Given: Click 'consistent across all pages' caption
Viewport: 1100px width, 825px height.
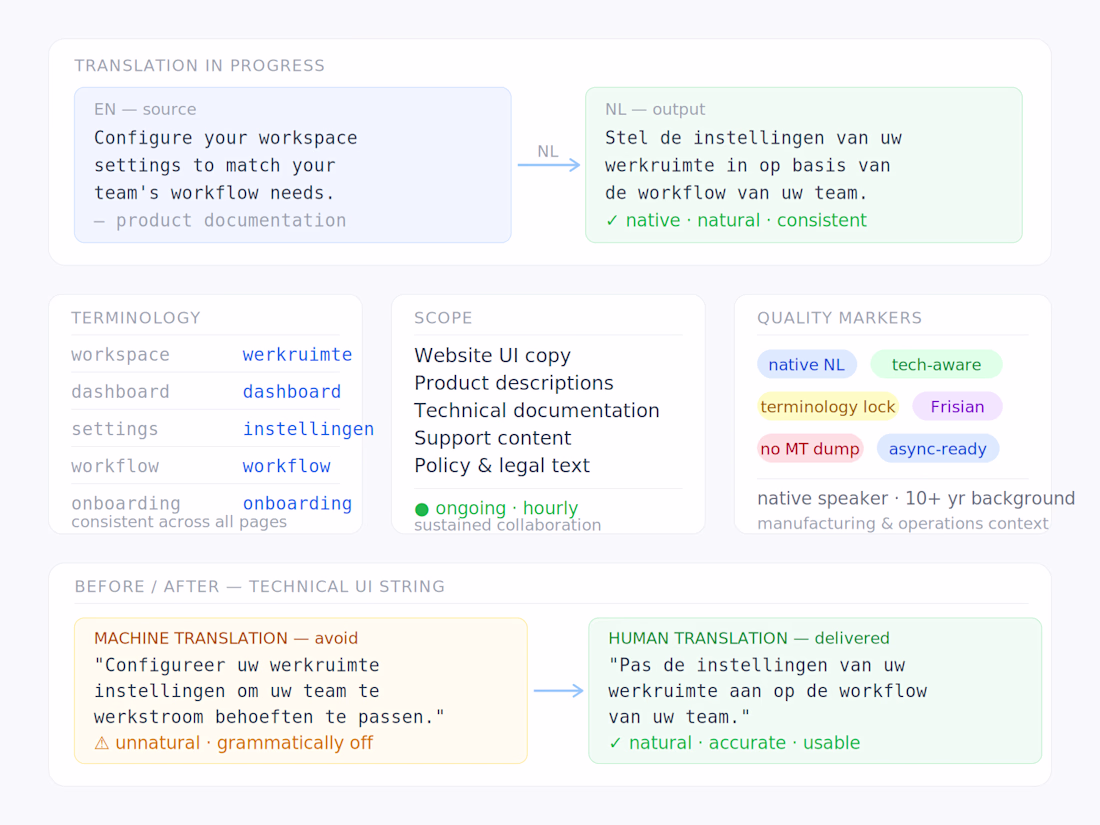Looking at the screenshot, I should 179,522.
